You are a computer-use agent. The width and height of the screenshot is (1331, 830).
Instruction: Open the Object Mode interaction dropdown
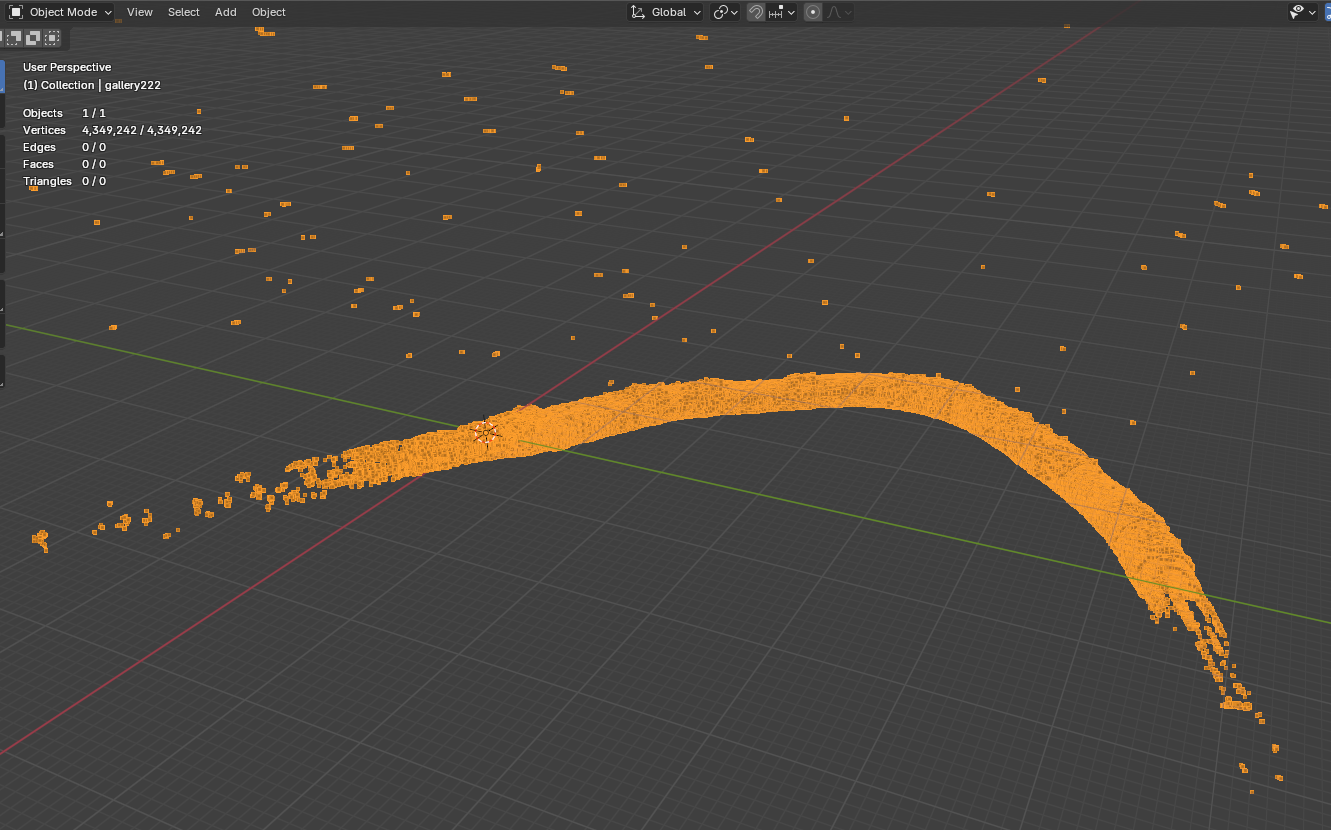[x=60, y=12]
